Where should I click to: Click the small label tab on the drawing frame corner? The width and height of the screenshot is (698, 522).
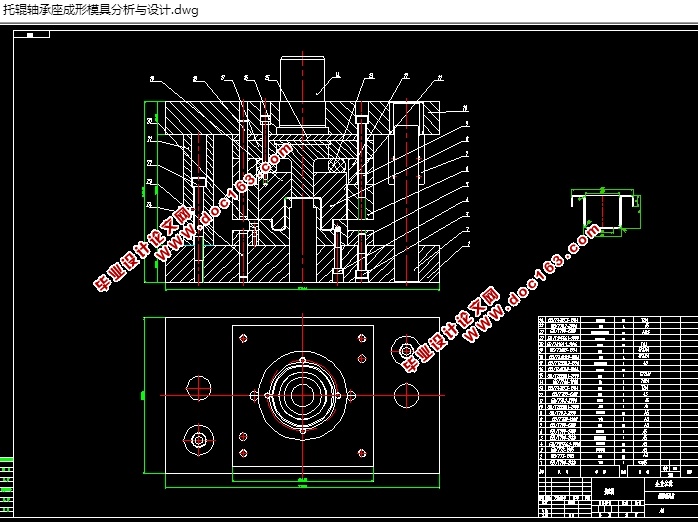pos(32,34)
